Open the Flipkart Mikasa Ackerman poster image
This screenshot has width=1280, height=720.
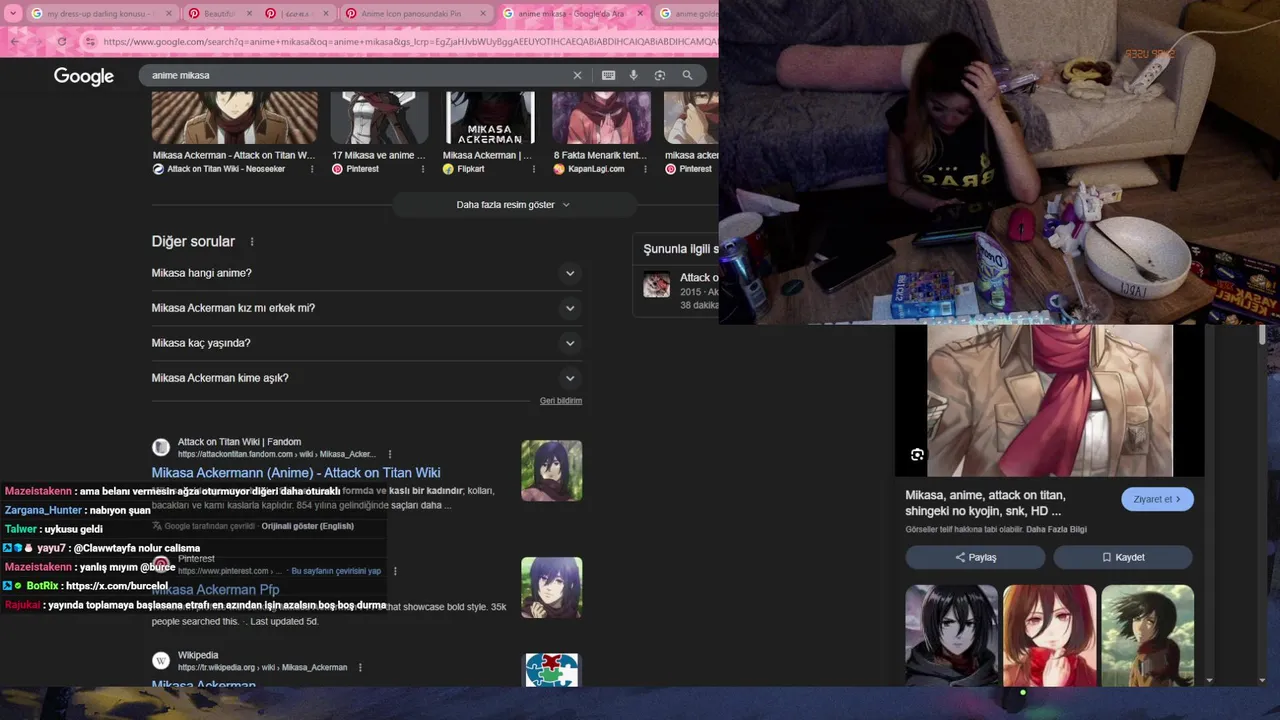coord(490,117)
